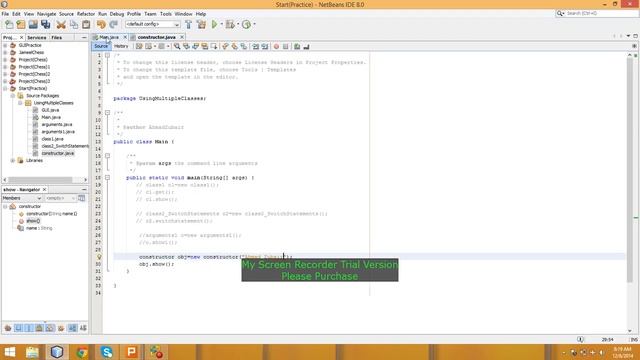Click the Save All toolbar icon

coord(45,24)
